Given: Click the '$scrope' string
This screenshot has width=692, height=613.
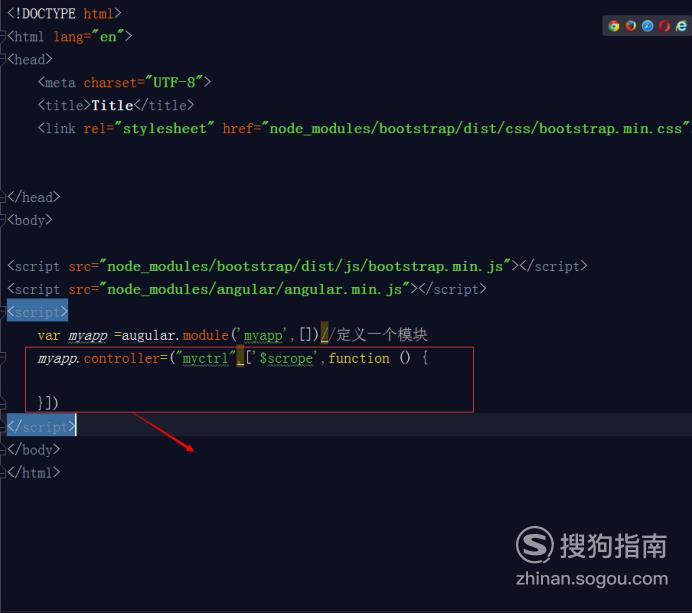Looking at the screenshot, I should pos(286,358).
